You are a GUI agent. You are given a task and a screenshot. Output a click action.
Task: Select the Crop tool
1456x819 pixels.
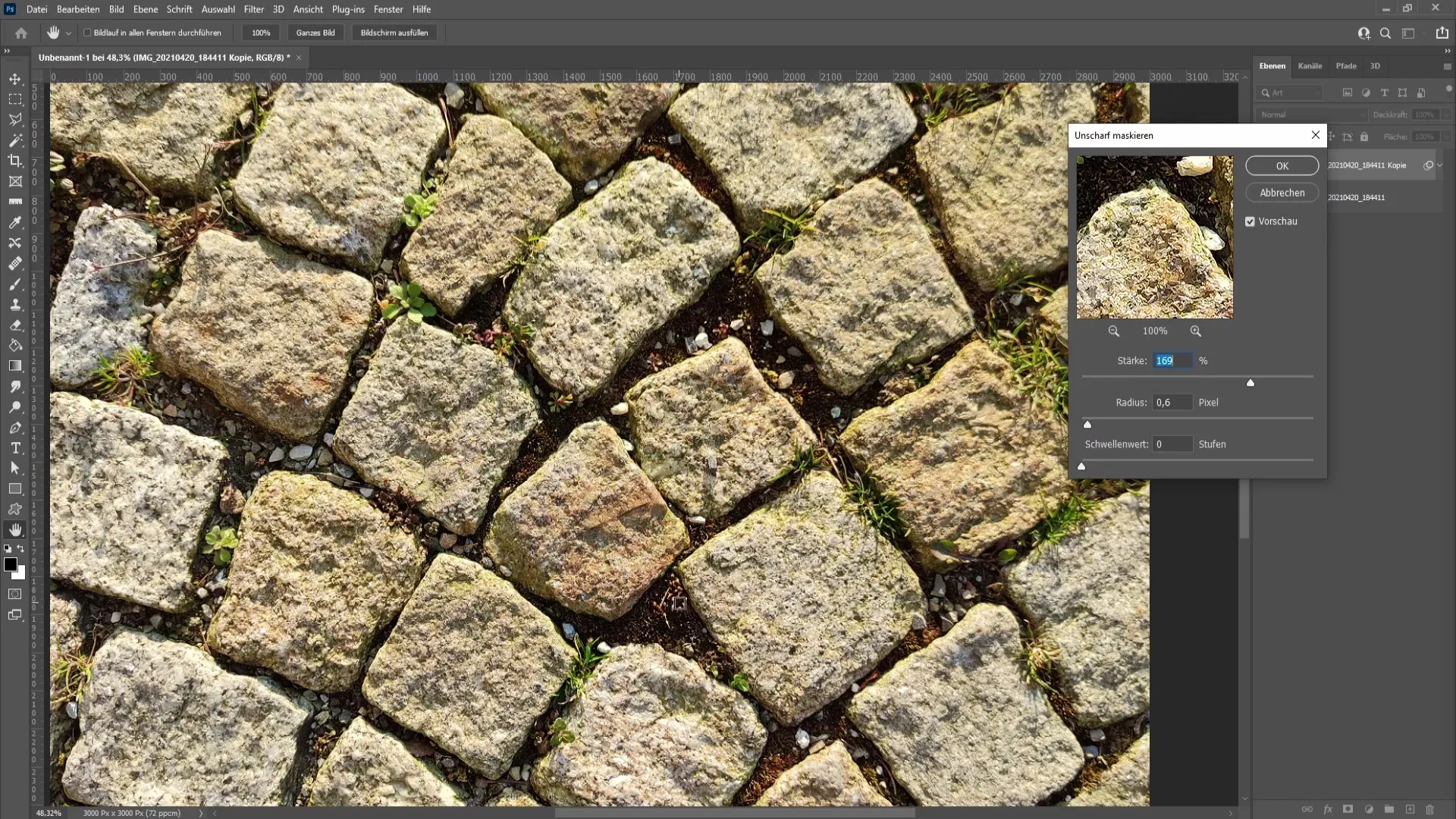coord(15,161)
